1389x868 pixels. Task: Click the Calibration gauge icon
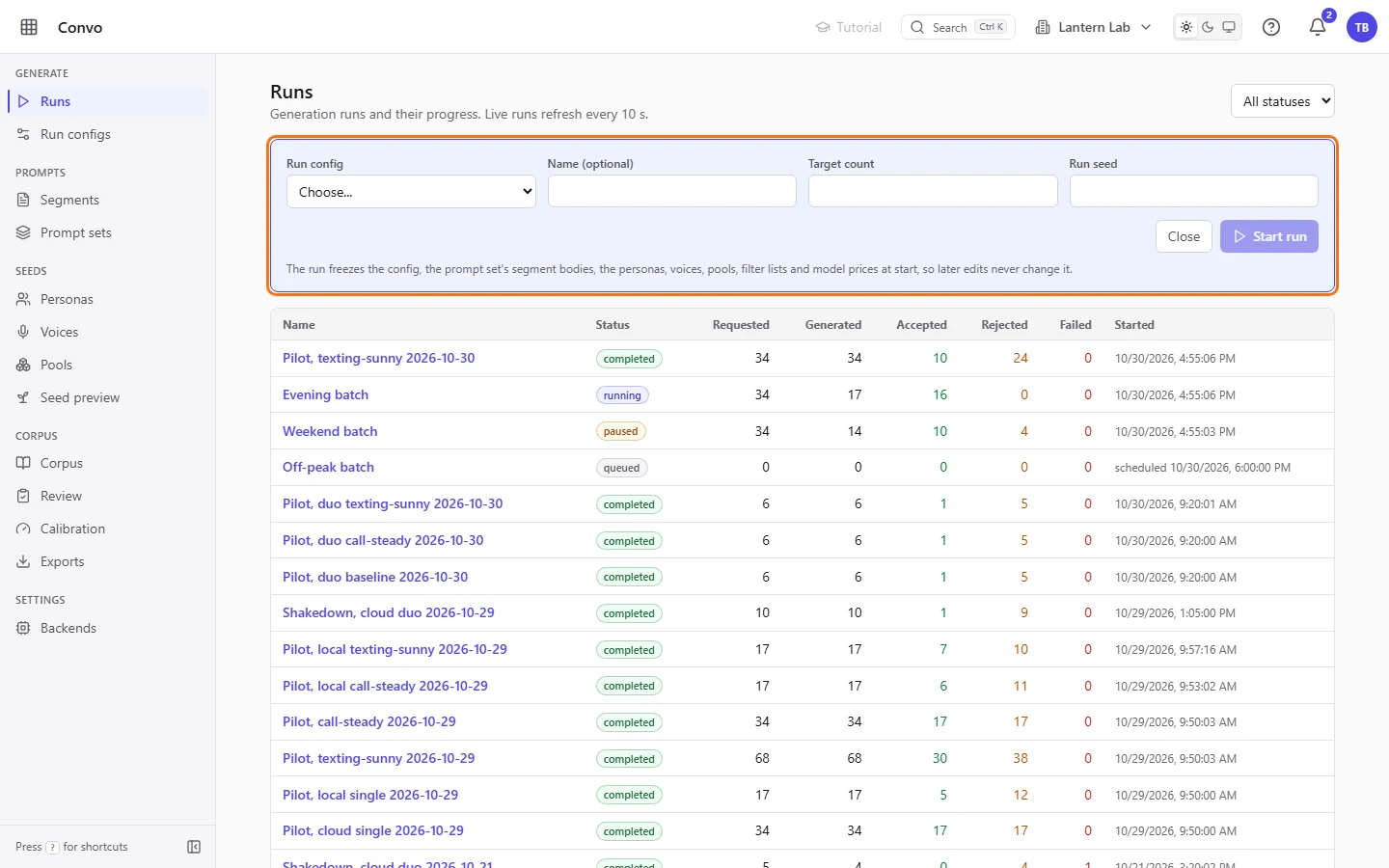point(24,529)
